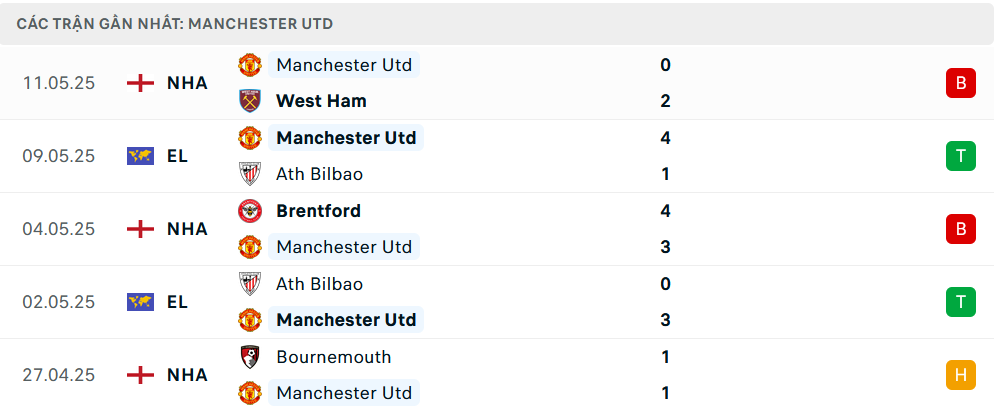Click Ath Bilbao crest in 02.05.25 match
The height and width of the screenshot is (408, 996).
tap(250, 283)
